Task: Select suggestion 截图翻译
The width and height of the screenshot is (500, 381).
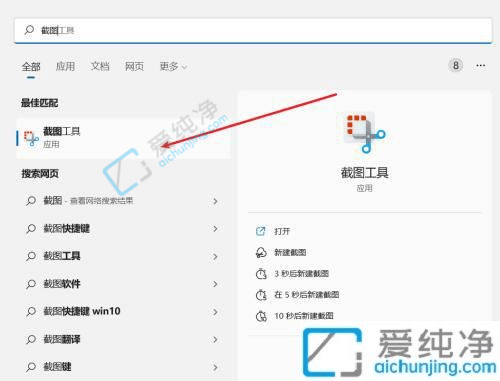Action: coord(62,339)
